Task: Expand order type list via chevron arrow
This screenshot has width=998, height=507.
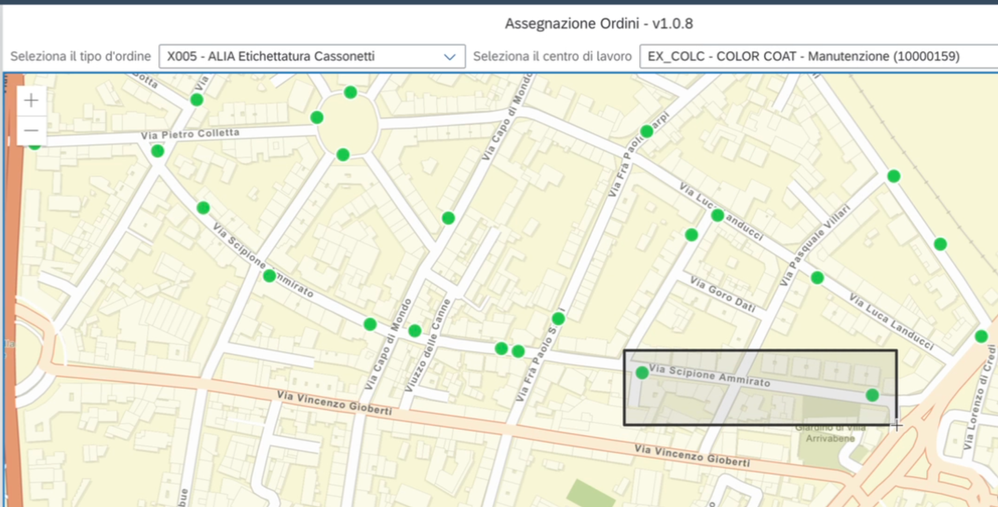Action: 449,57
